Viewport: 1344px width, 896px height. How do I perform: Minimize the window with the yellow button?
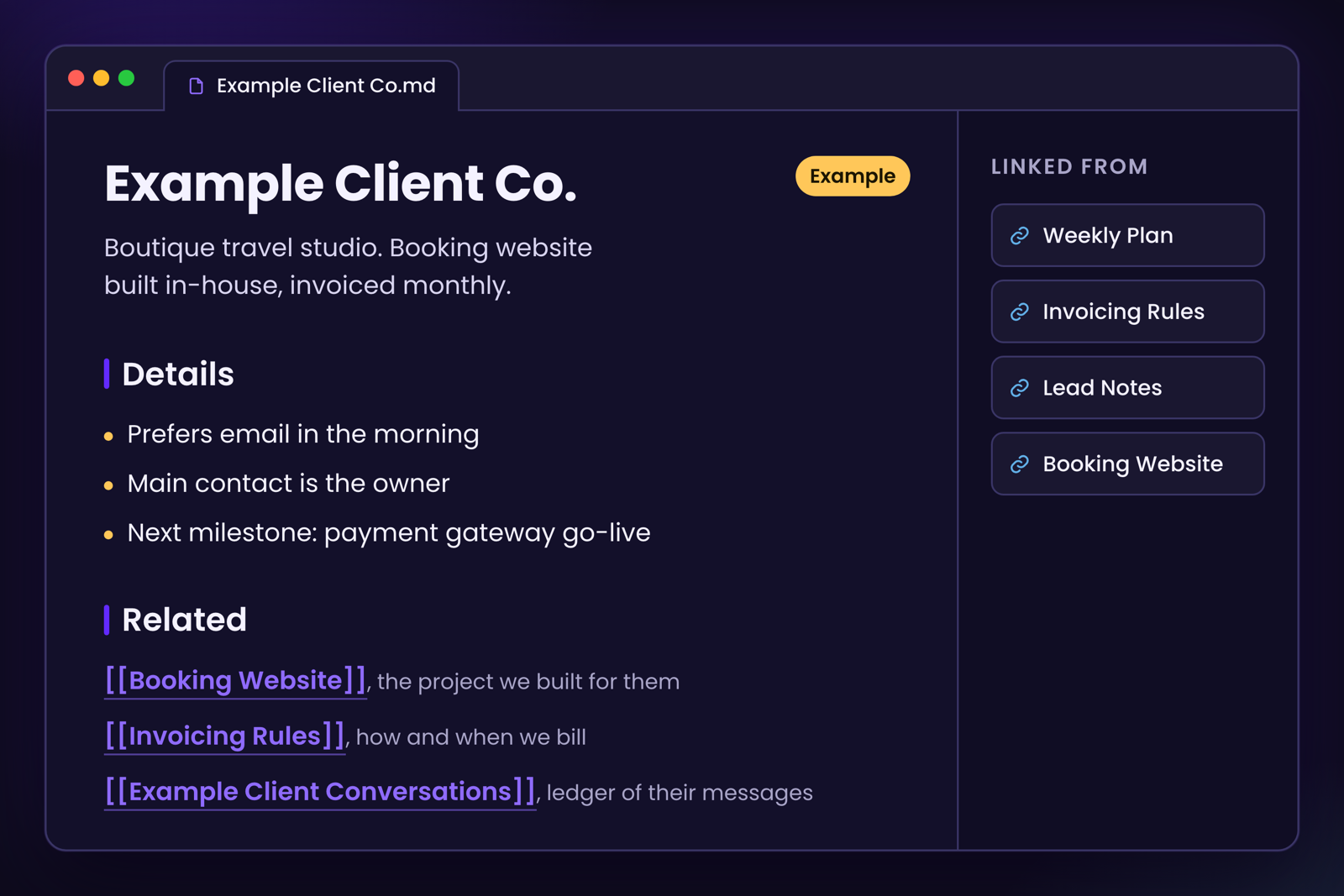coord(102,78)
